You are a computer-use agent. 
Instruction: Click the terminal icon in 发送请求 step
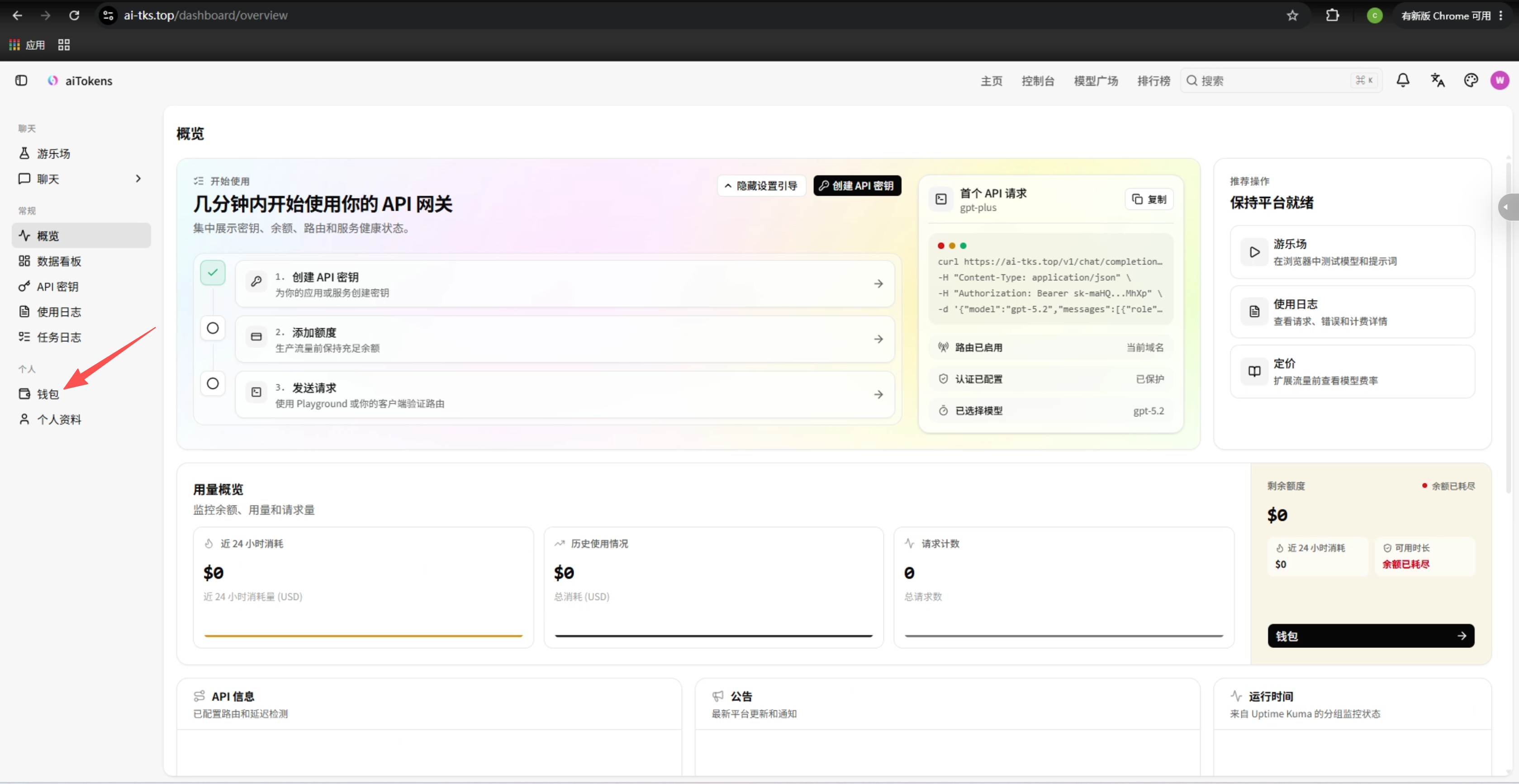(x=256, y=392)
